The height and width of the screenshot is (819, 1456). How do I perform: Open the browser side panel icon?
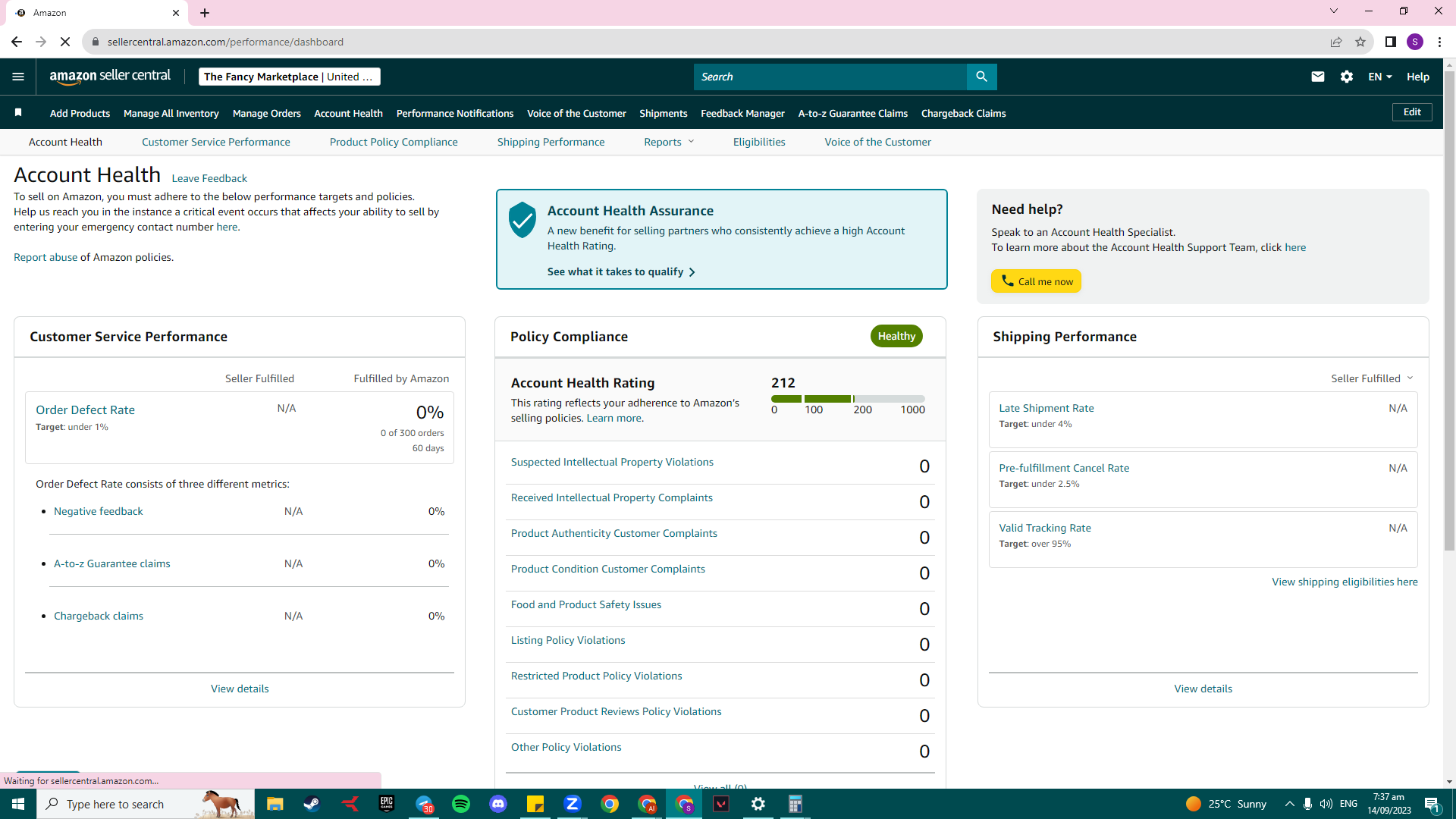coord(1391,42)
